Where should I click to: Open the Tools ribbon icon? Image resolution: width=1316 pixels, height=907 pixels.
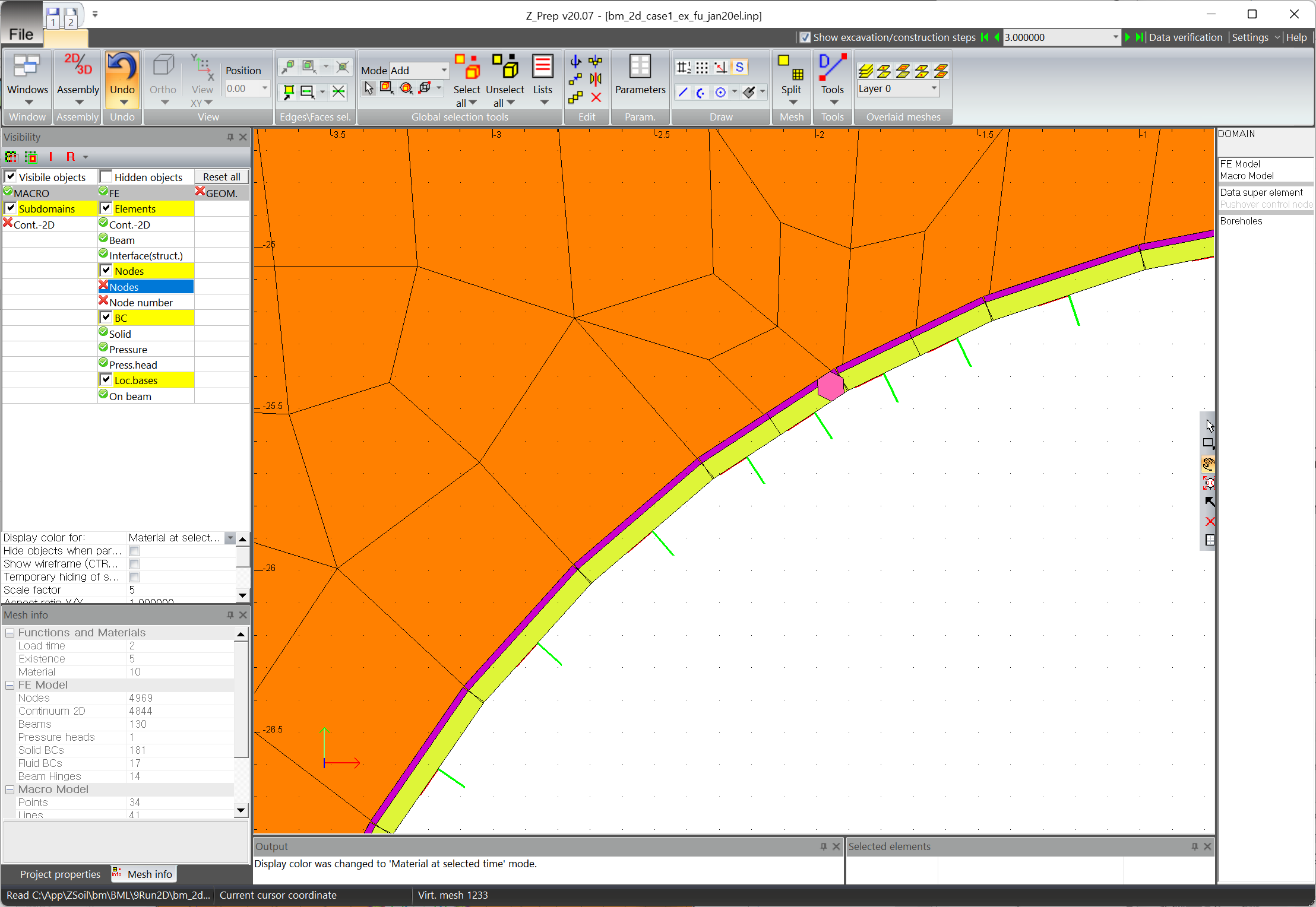(x=832, y=67)
